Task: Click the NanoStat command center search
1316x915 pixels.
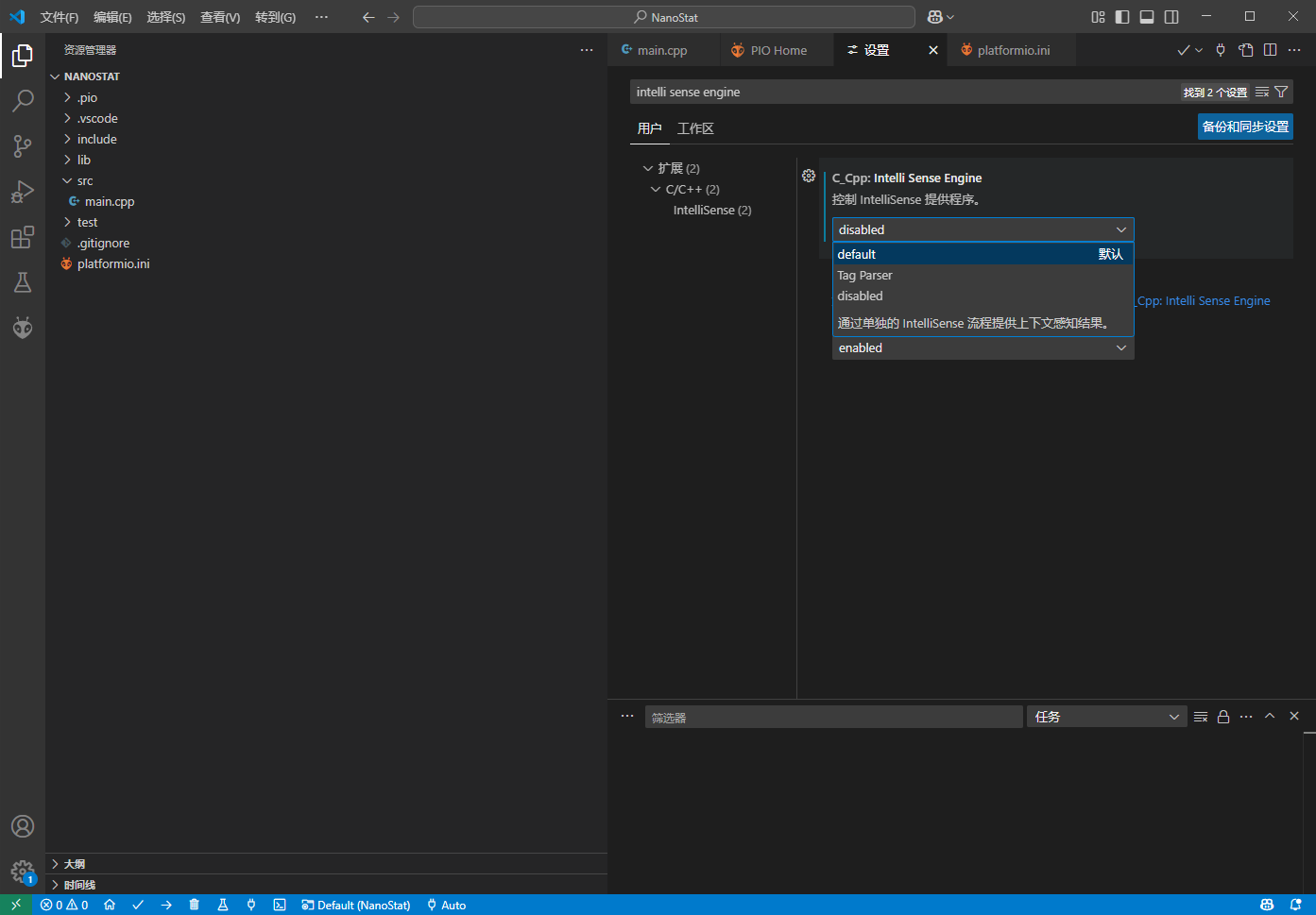Action: click(x=664, y=17)
